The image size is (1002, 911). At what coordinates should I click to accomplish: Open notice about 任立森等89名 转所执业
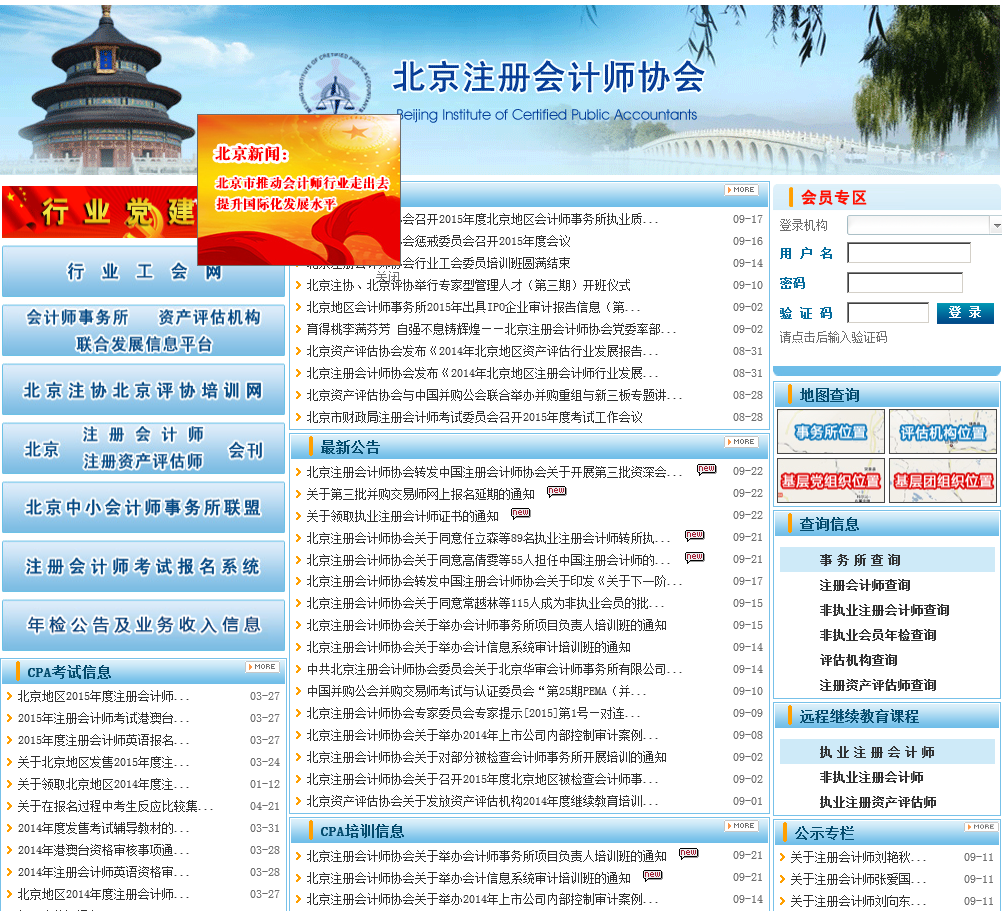pyautogui.click(x=488, y=538)
